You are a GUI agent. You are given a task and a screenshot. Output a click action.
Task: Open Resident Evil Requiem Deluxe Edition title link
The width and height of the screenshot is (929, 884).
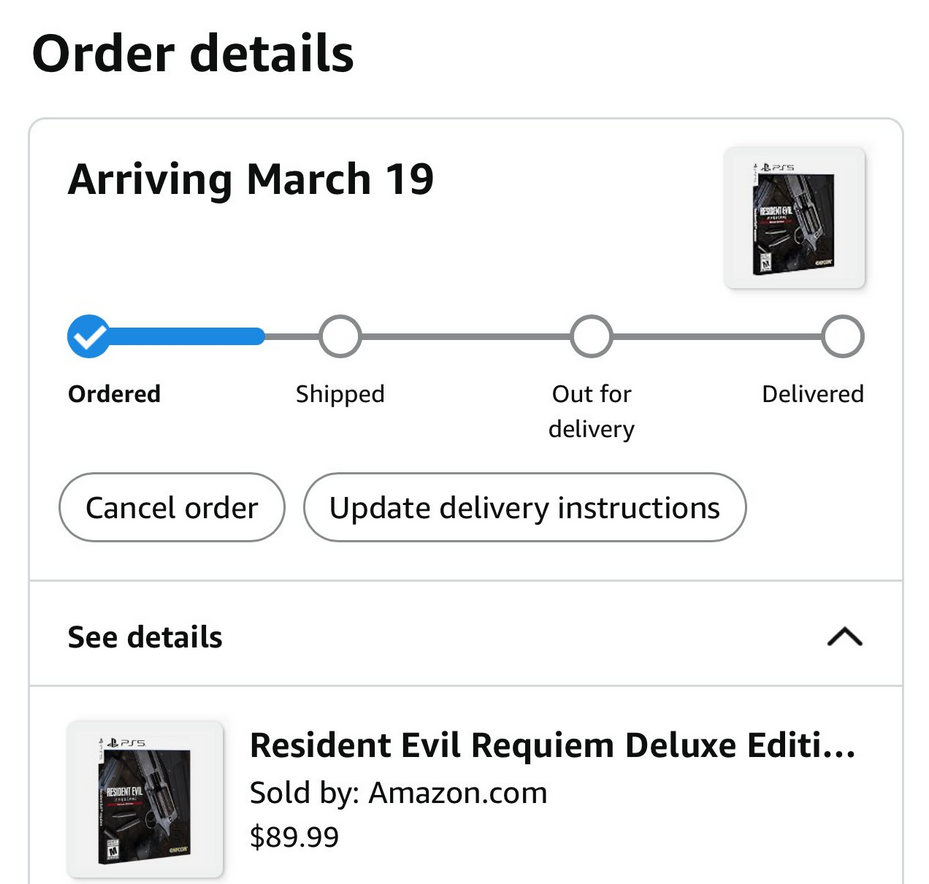(x=552, y=746)
